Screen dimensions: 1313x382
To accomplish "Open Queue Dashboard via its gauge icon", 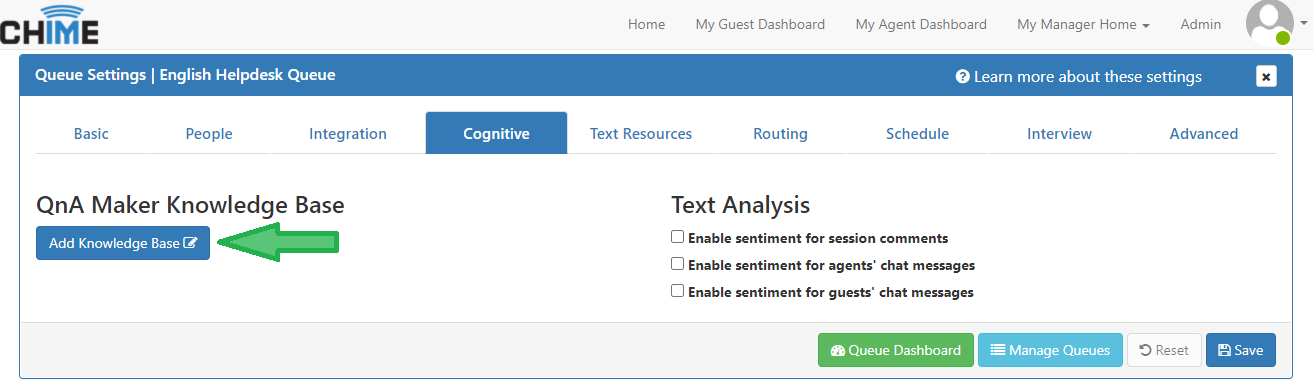I will click(838, 350).
